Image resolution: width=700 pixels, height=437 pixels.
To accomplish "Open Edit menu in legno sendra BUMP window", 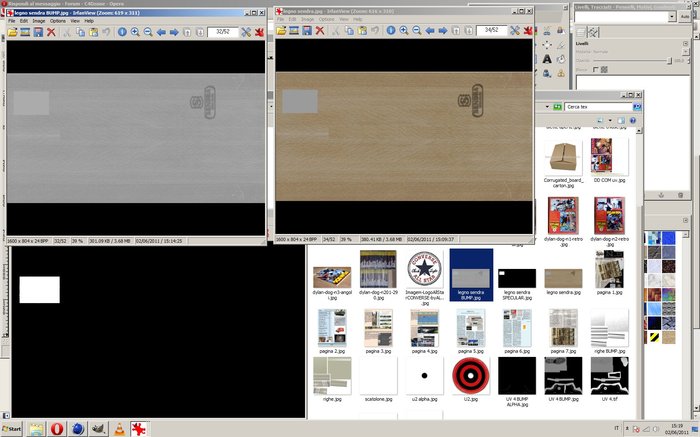I will [24, 21].
